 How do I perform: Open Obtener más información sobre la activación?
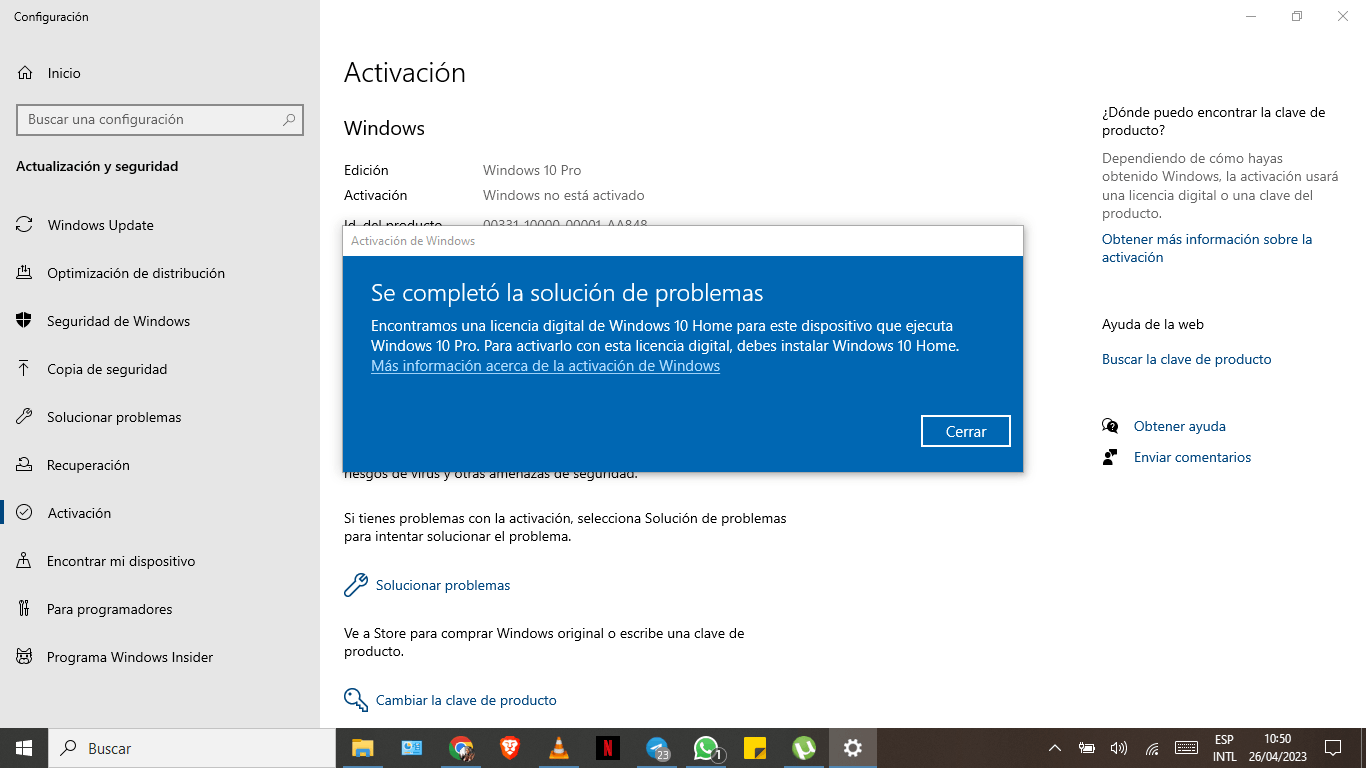point(1207,248)
